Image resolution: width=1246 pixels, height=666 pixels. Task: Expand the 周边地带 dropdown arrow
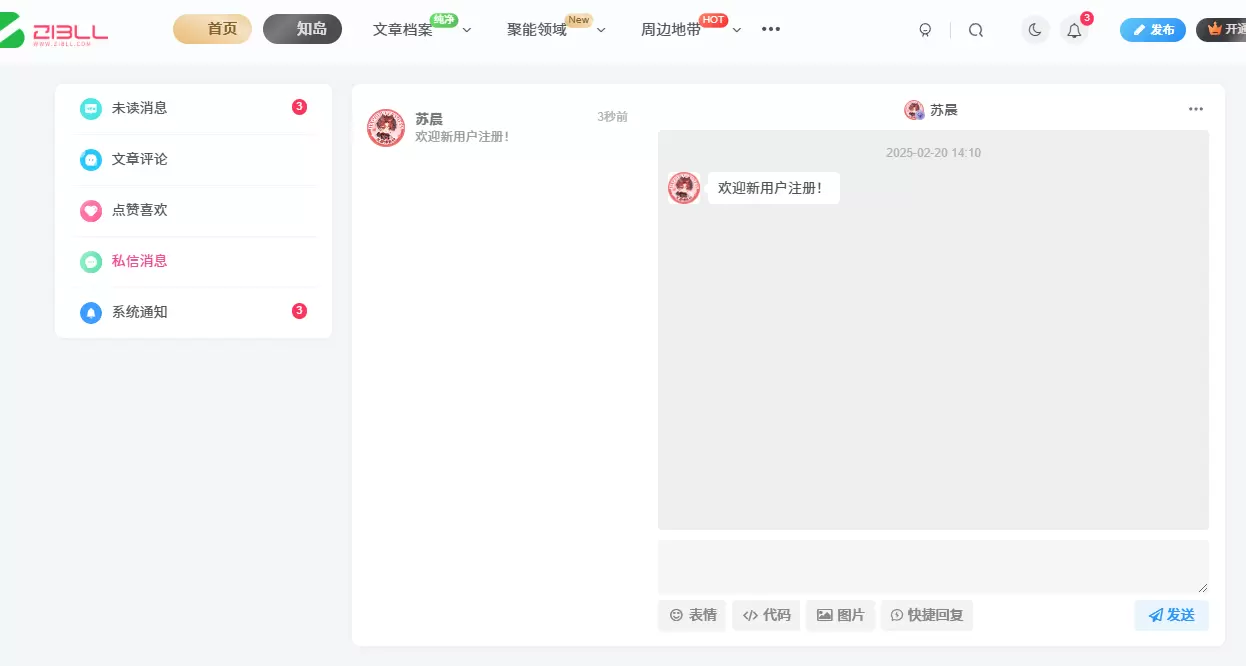point(737,30)
